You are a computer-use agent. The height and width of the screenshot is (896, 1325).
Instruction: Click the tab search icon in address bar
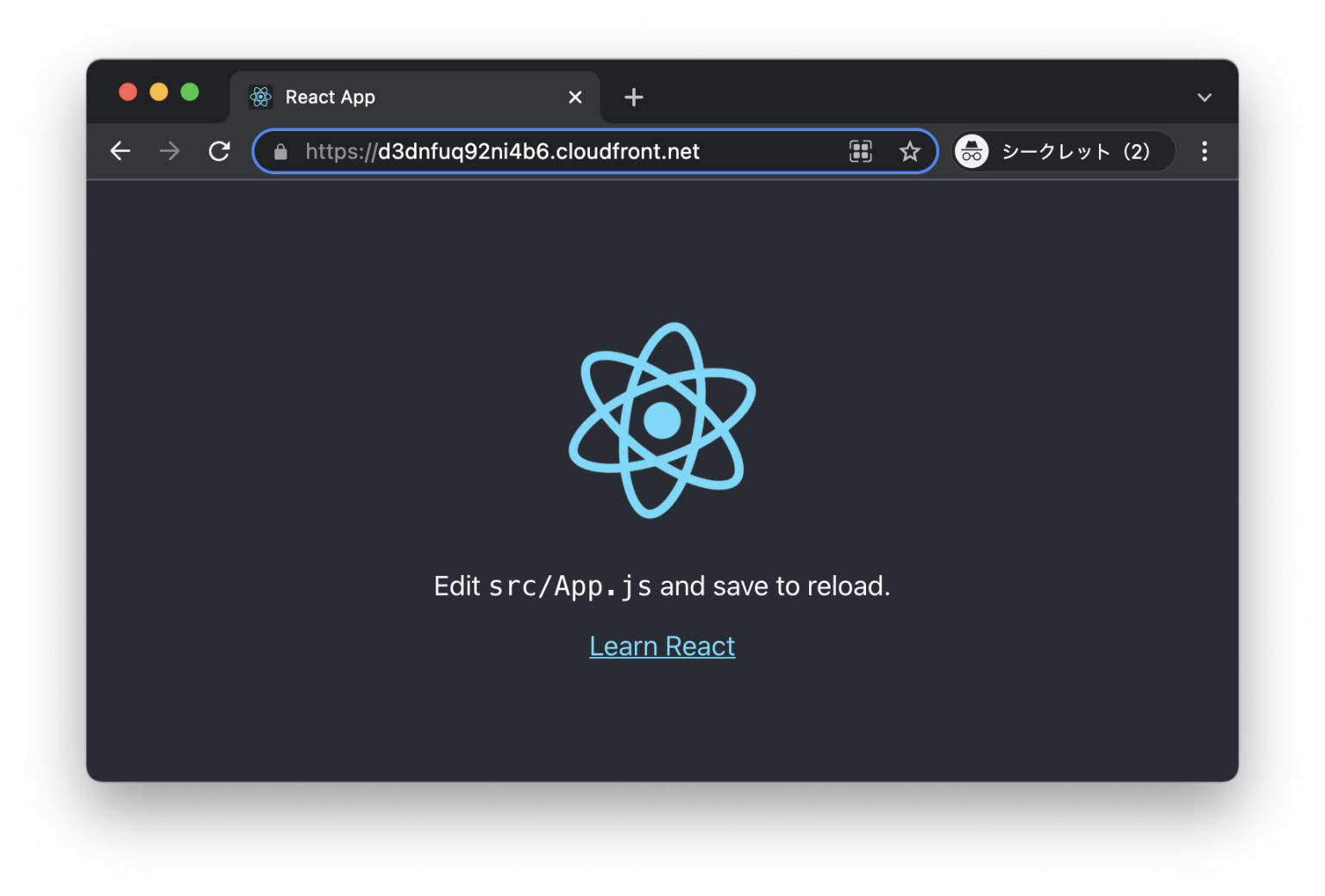click(860, 151)
